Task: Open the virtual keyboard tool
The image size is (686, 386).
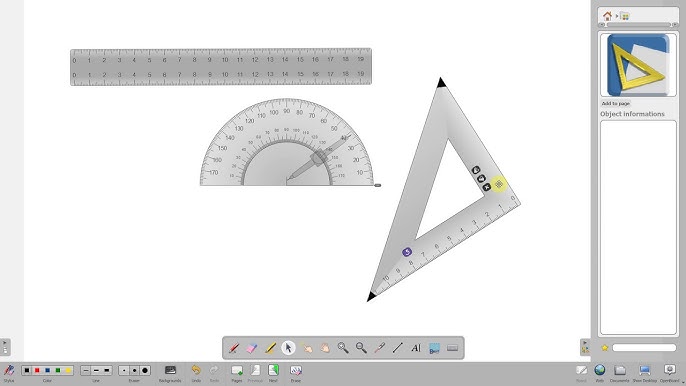Action: 452,348
